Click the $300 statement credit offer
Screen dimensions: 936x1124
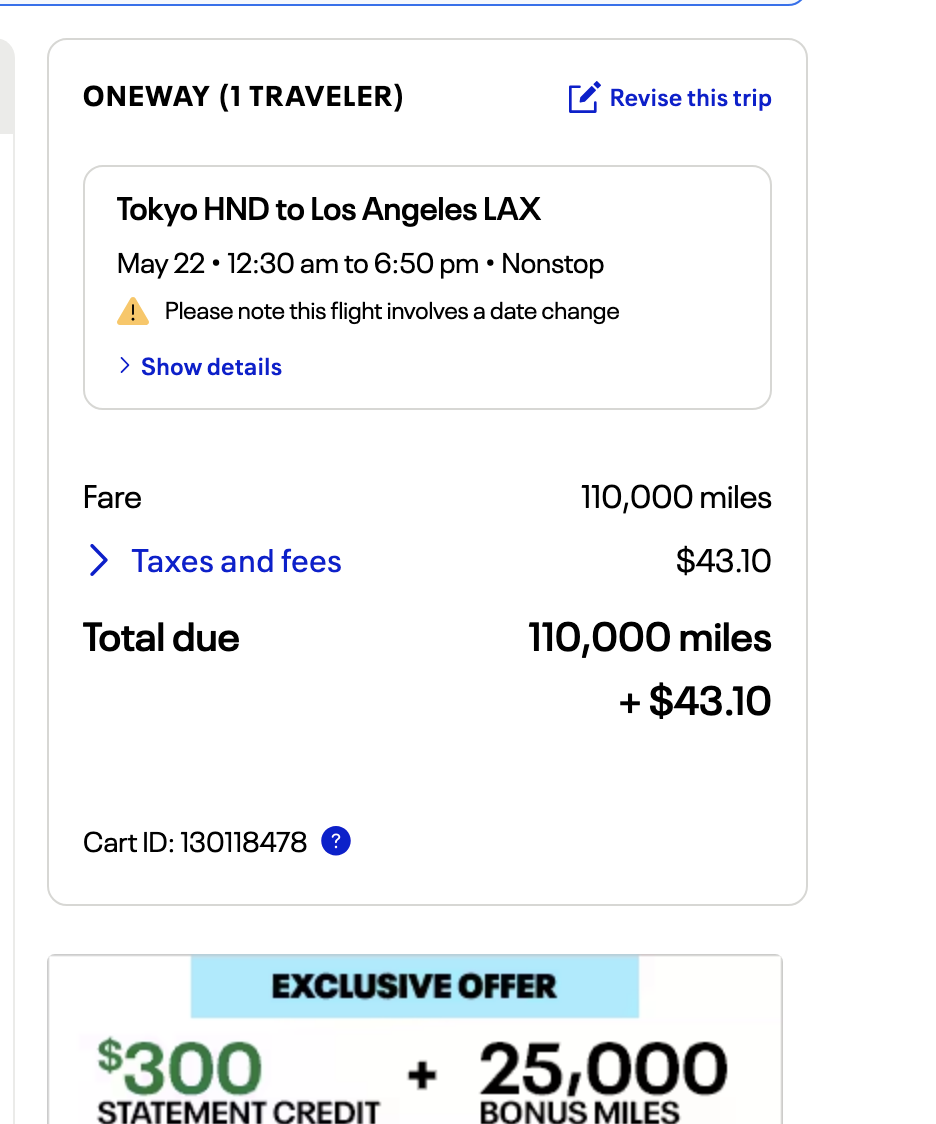coord(180,1072)
